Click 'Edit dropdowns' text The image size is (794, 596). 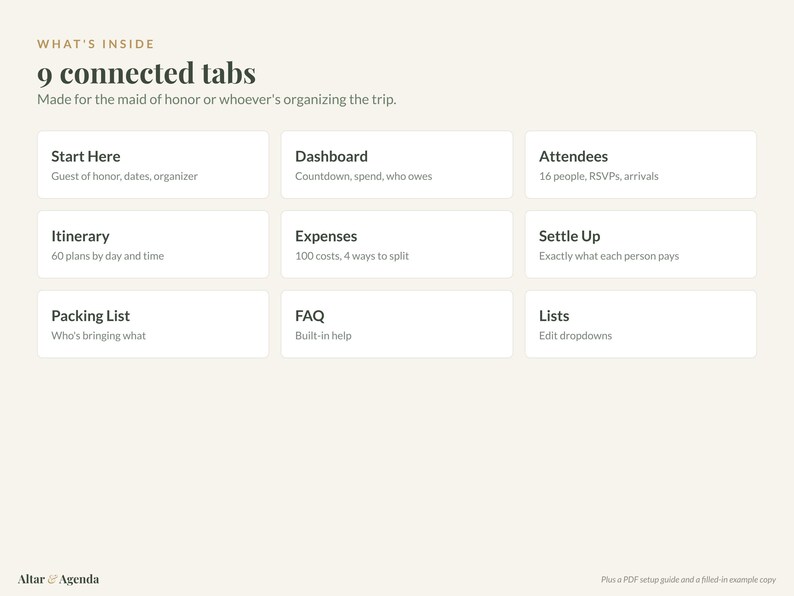(x=575, y=336)
